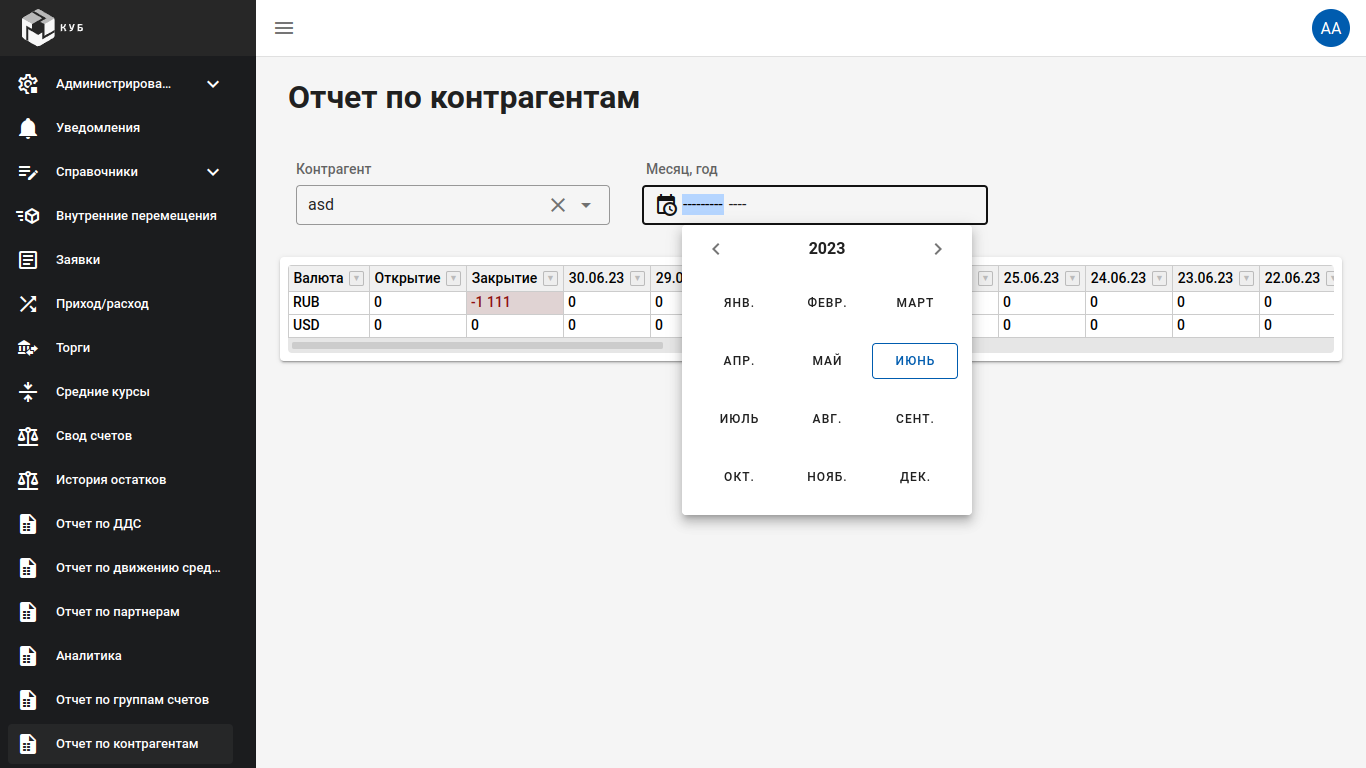The width and height of the screenshot is (1366, 768).
Task: Expand the Справочники menu chevron
Action: (x=213, y=172)
